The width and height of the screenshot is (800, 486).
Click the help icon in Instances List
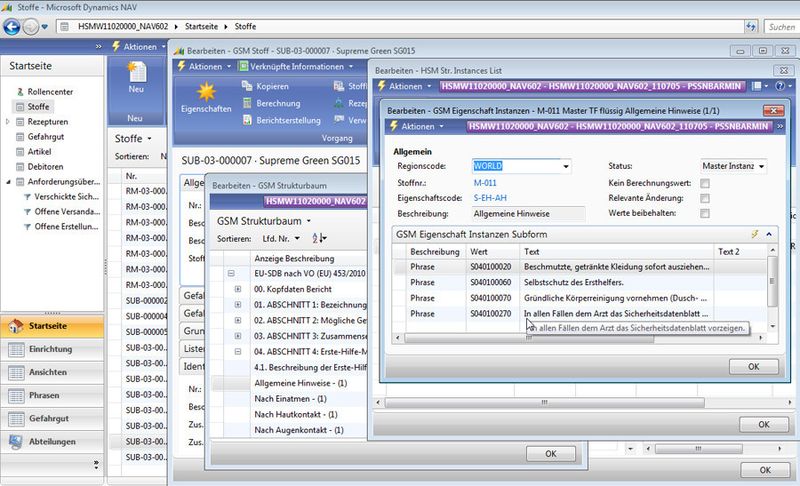coord(780,86)
